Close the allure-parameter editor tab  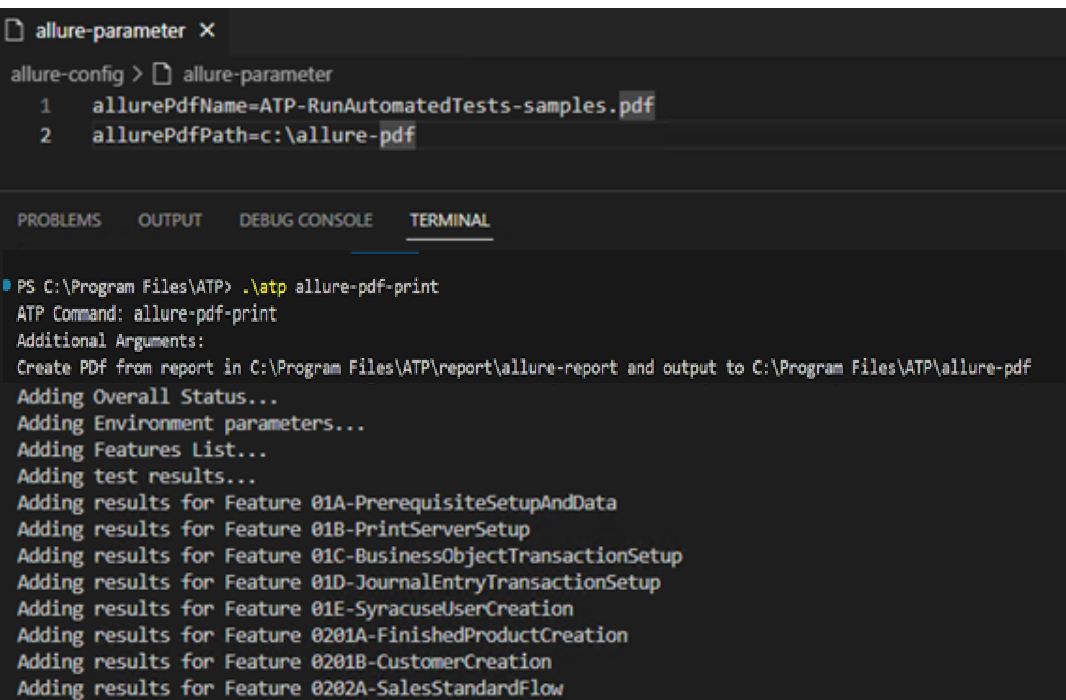coord(207,31)
